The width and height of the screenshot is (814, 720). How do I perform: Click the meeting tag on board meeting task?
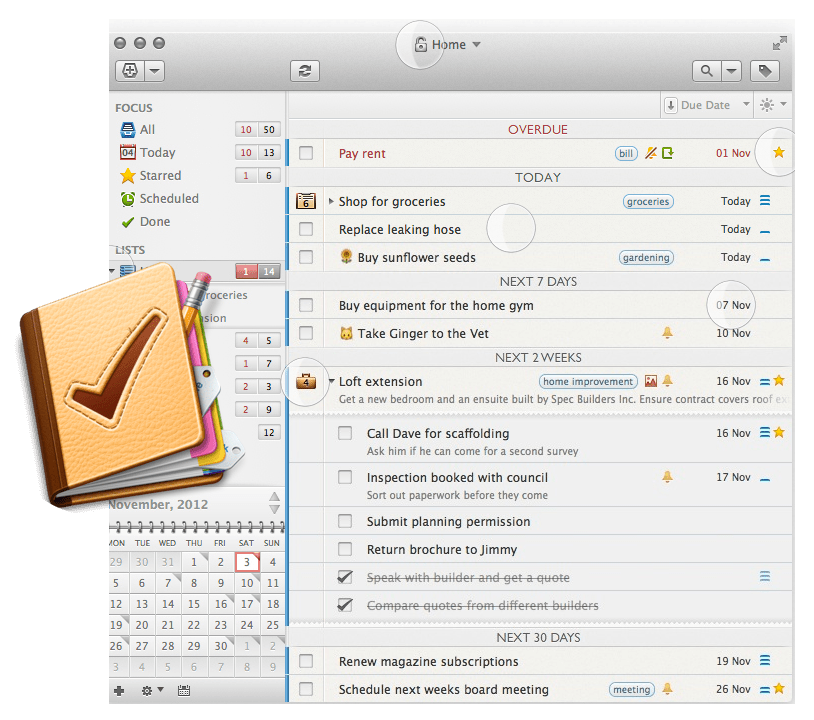(x=632, y=689)
